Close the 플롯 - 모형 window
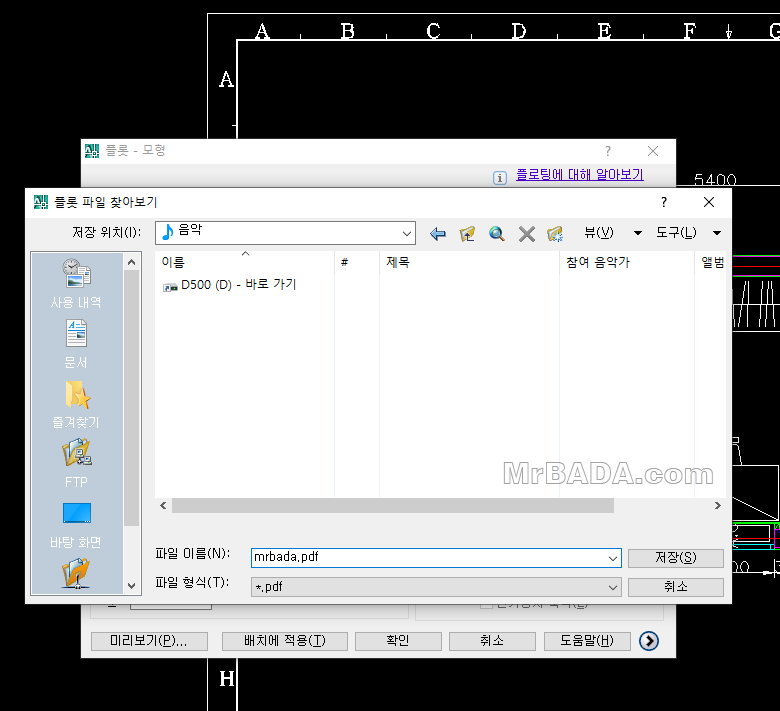Viewport: 780px width, 711px height. coord(653,151)
